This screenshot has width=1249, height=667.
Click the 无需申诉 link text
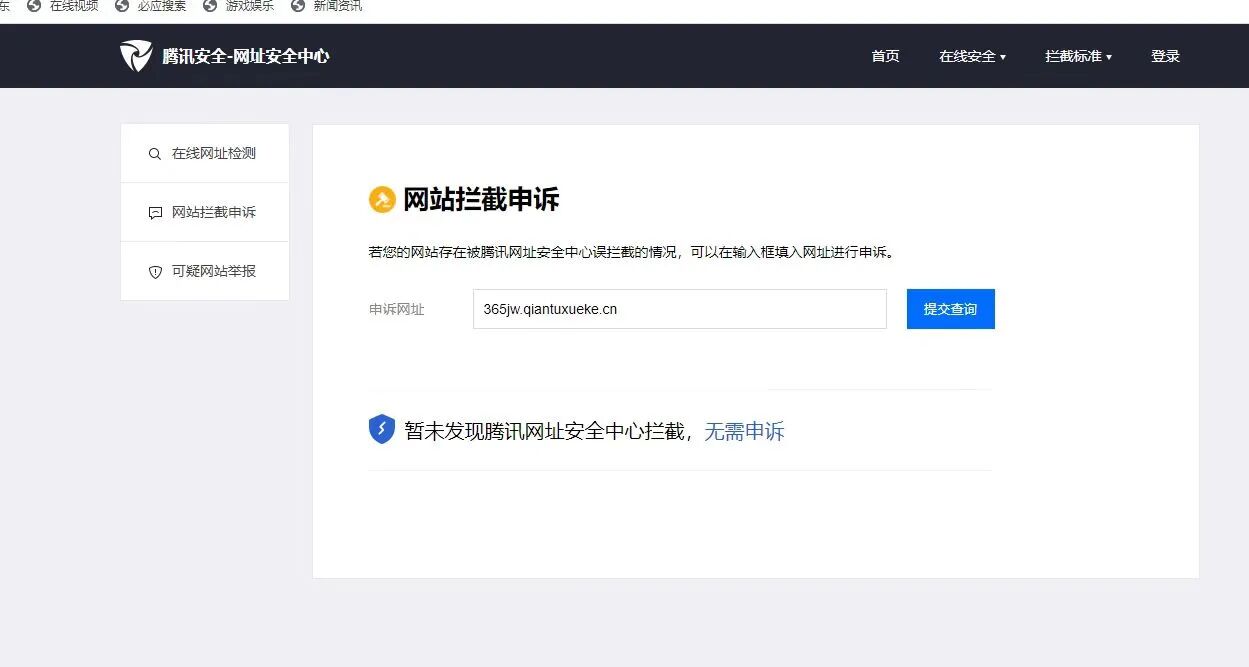point(745,432)
